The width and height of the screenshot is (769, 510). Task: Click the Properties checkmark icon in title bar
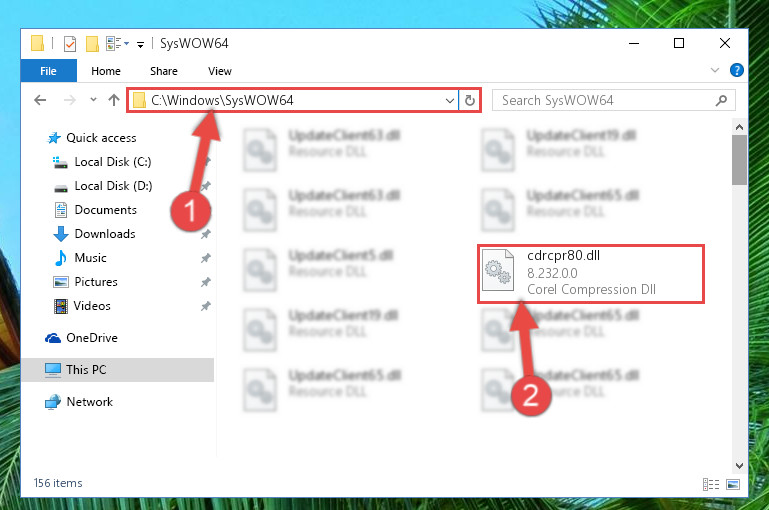click(70, 44)
